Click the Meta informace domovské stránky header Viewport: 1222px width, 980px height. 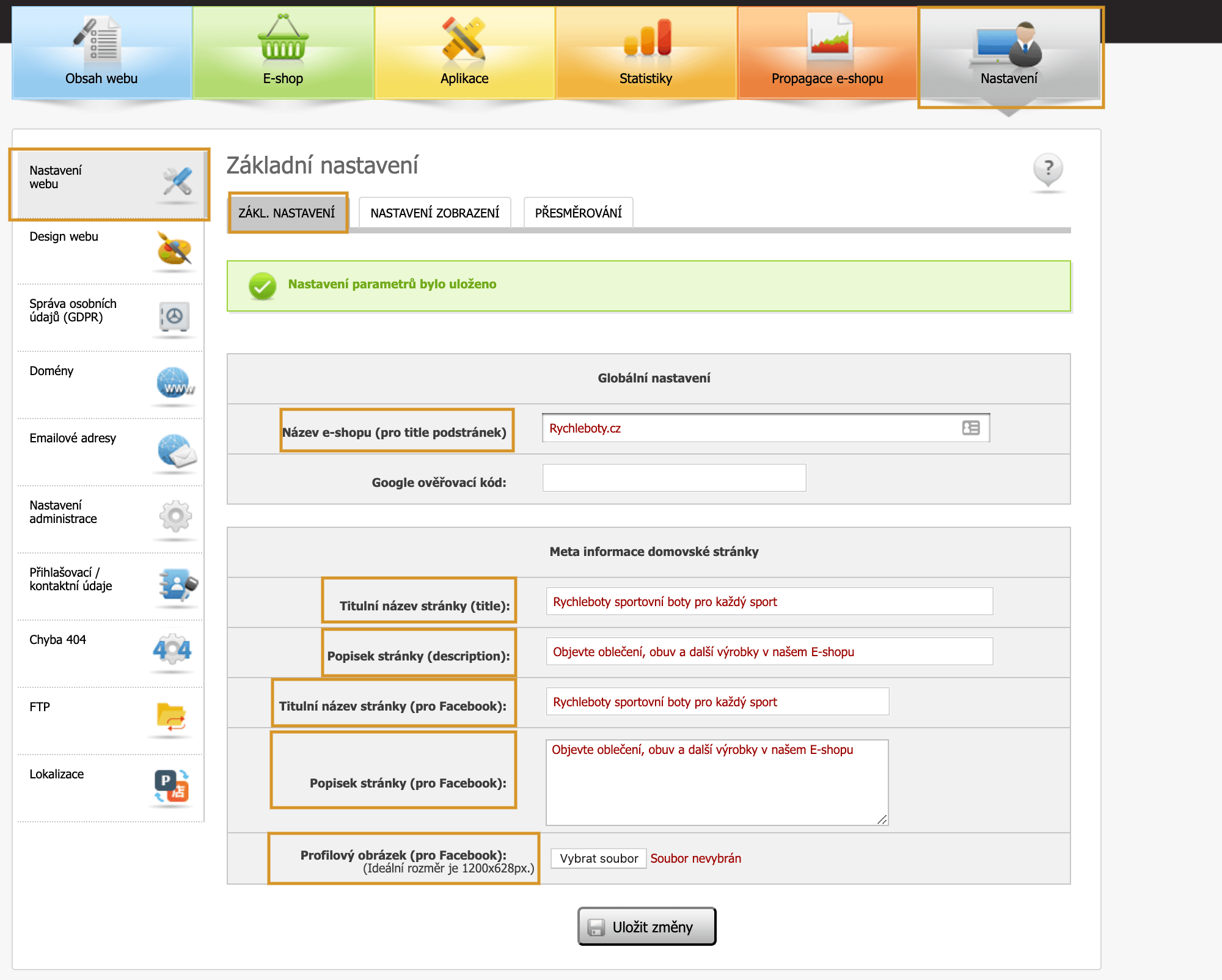pos(654,552)
